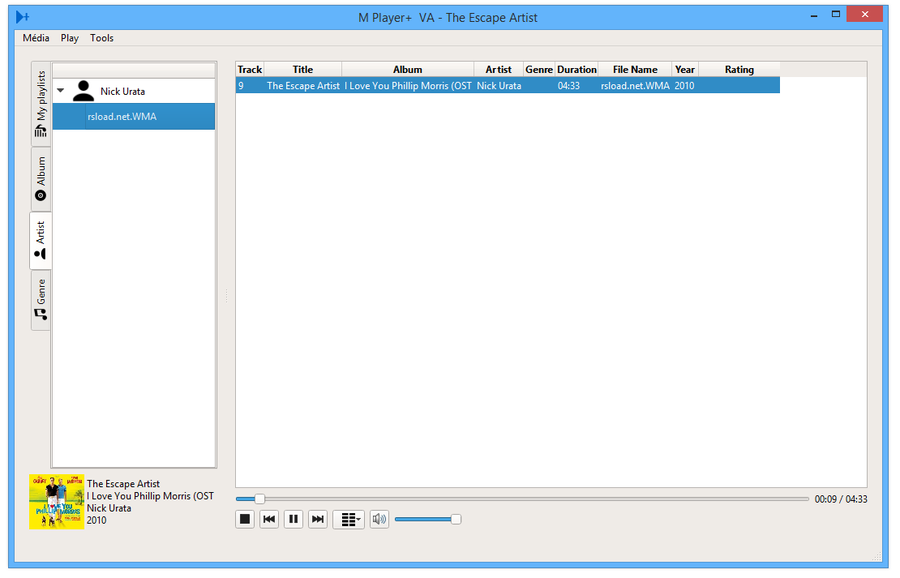Click The Escape Artist title cell
Screen dimensions: 900x578
(303, 86)
